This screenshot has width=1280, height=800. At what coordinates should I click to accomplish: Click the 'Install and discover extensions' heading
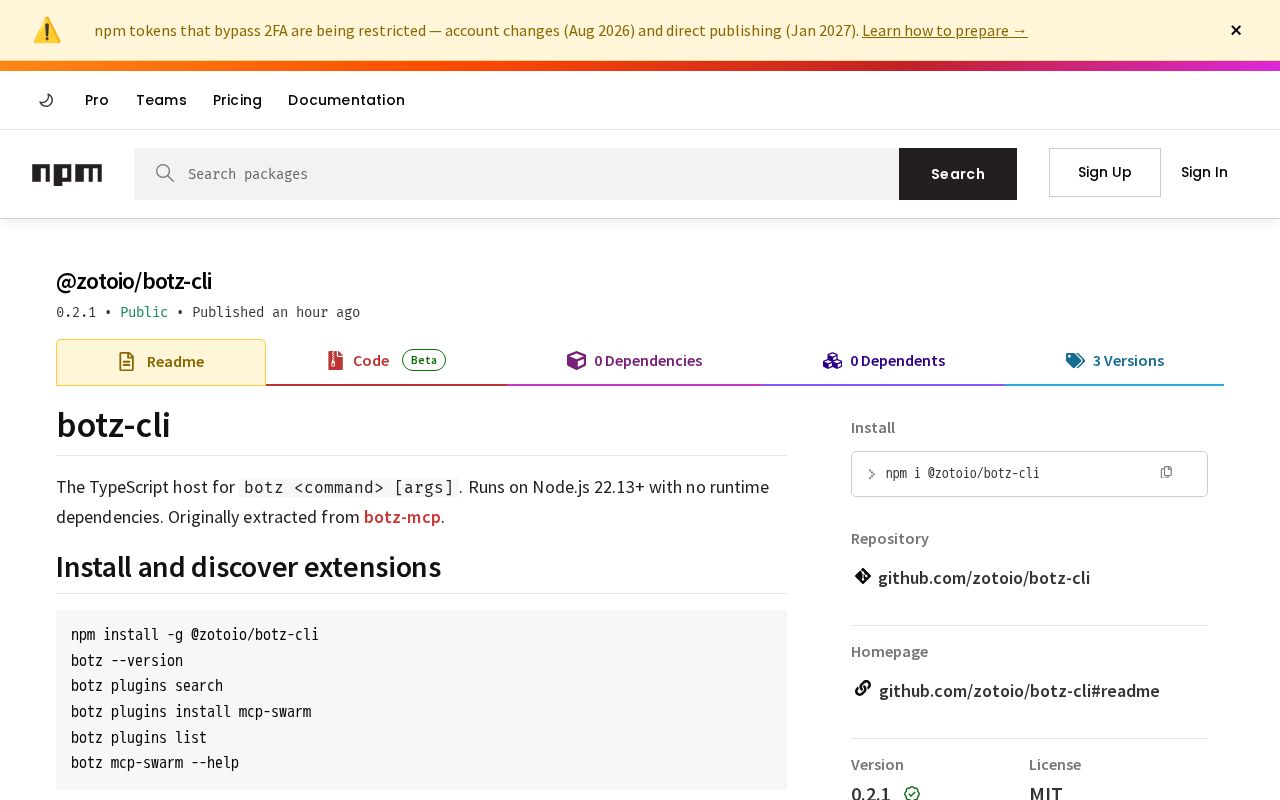tap(248, 567)
